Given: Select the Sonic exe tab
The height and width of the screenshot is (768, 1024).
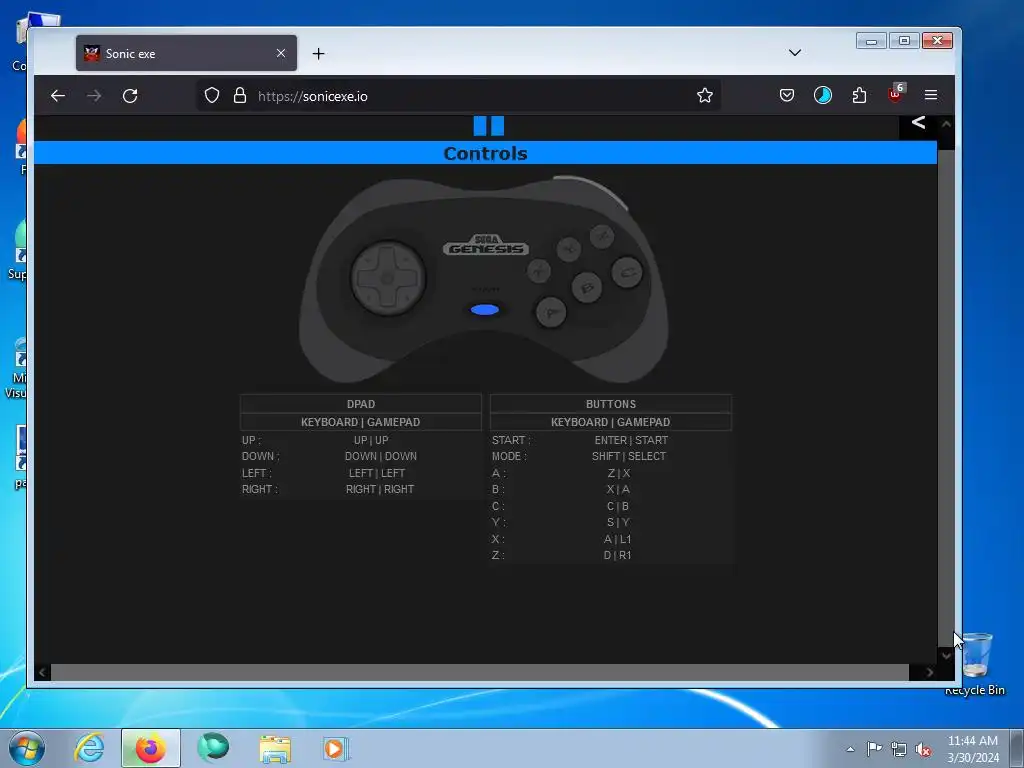Looking at the screenshot, I should [186, 54].
